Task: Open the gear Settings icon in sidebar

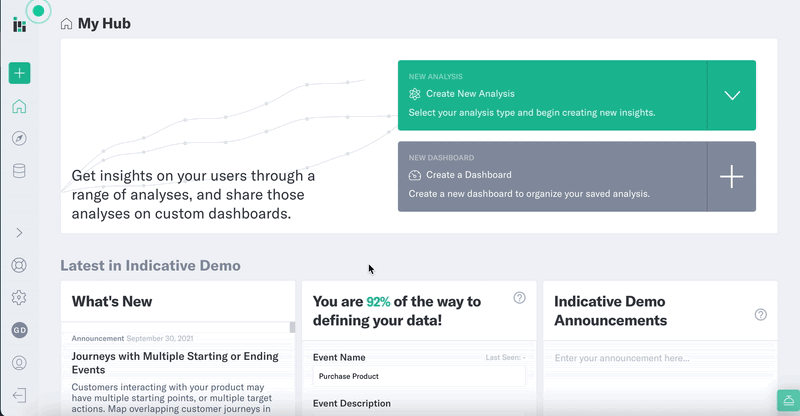Action: [x=19, y=298]
